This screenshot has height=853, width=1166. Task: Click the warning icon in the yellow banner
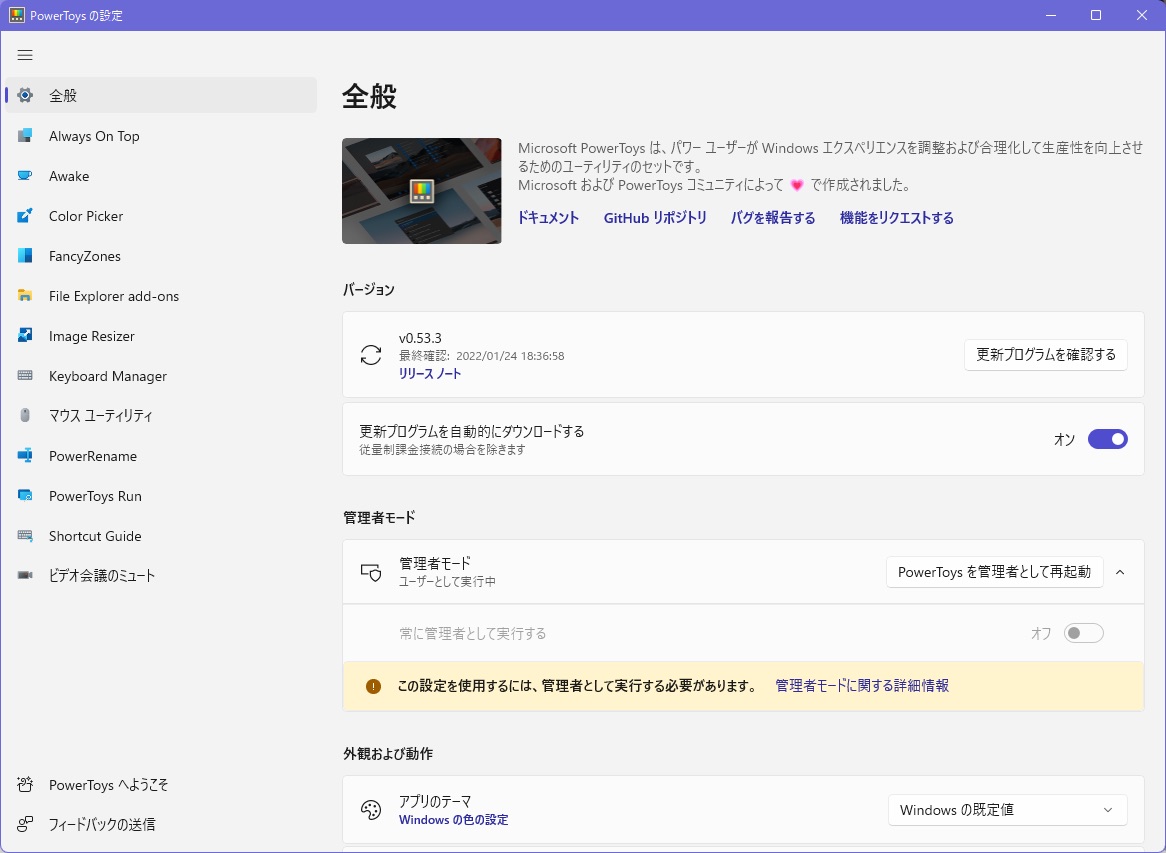(x=373, y=686)
